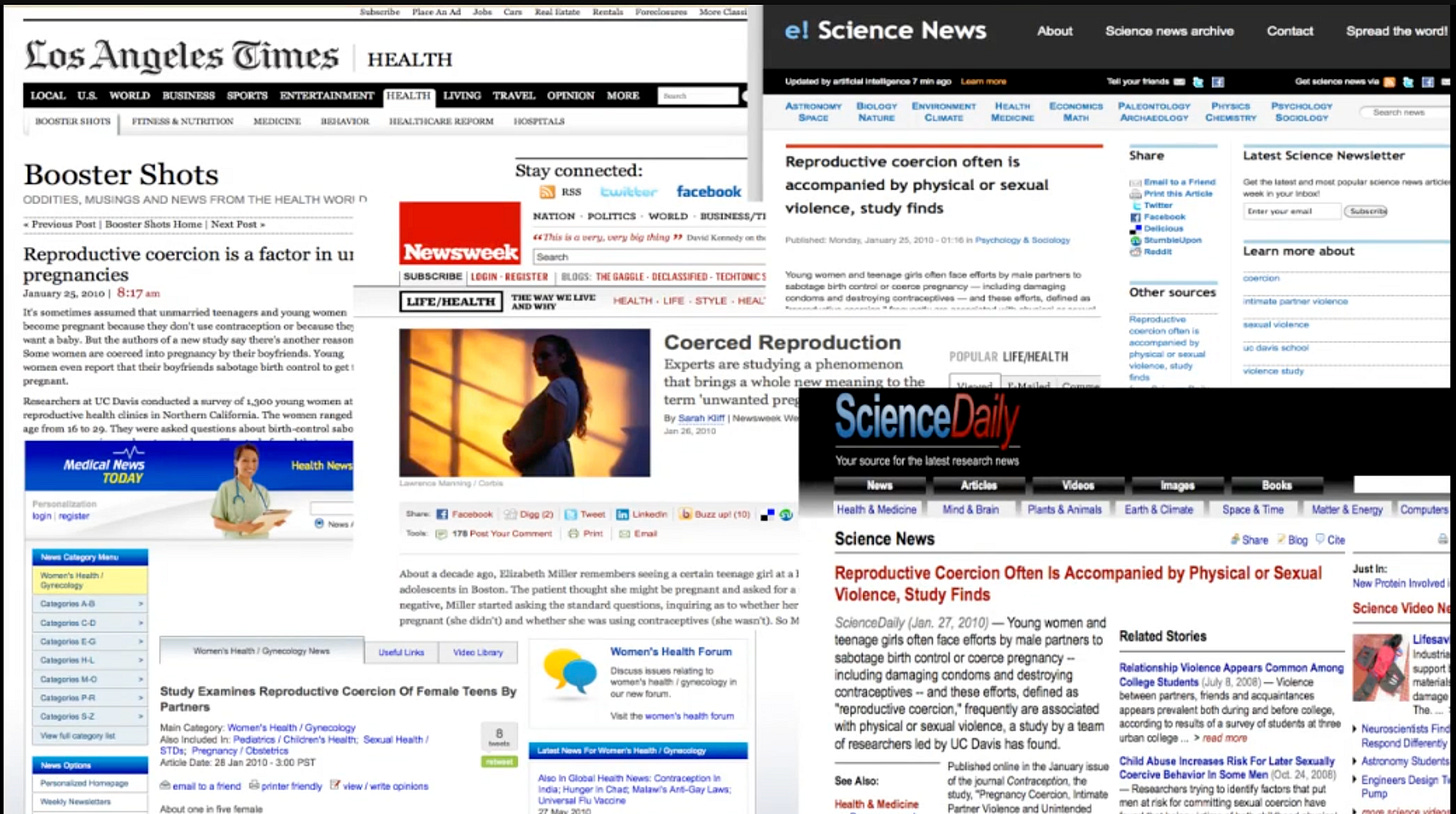The height and width of the screenshot is (814, 1456).
Task: Open the Images tab in ScienceDaily
Action: (x=1177, y=486)
